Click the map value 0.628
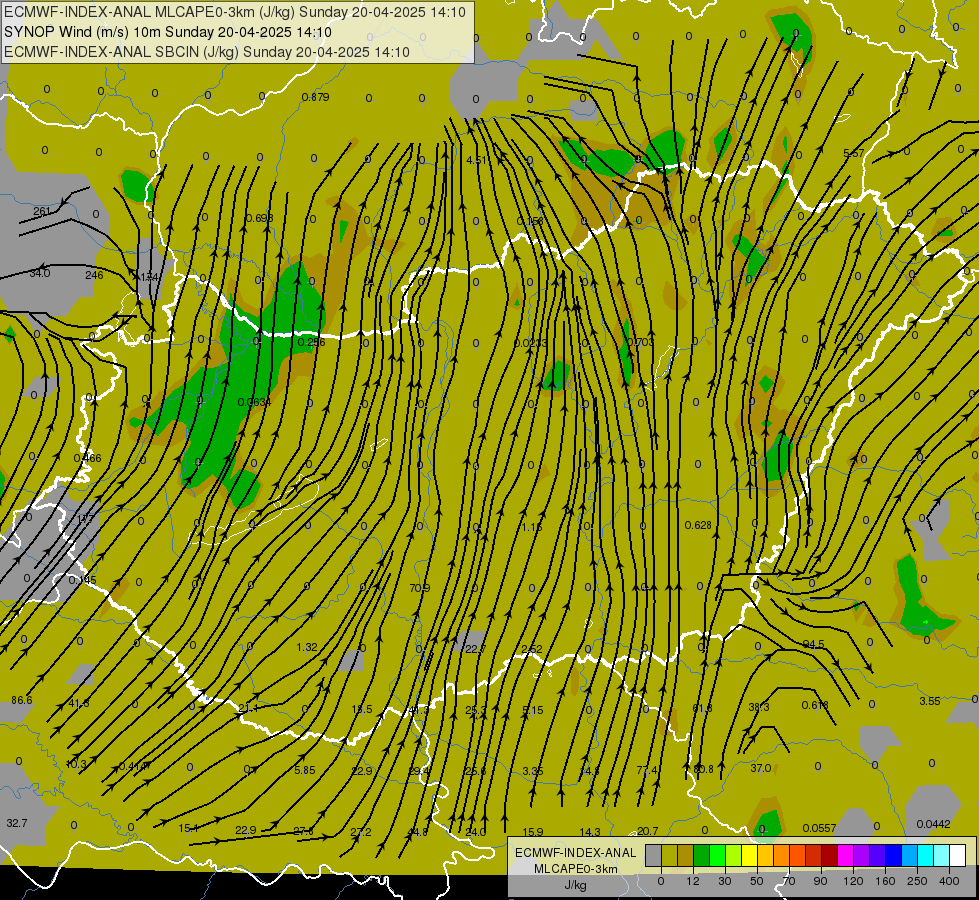The image size is (979, 900). (698, 525)
